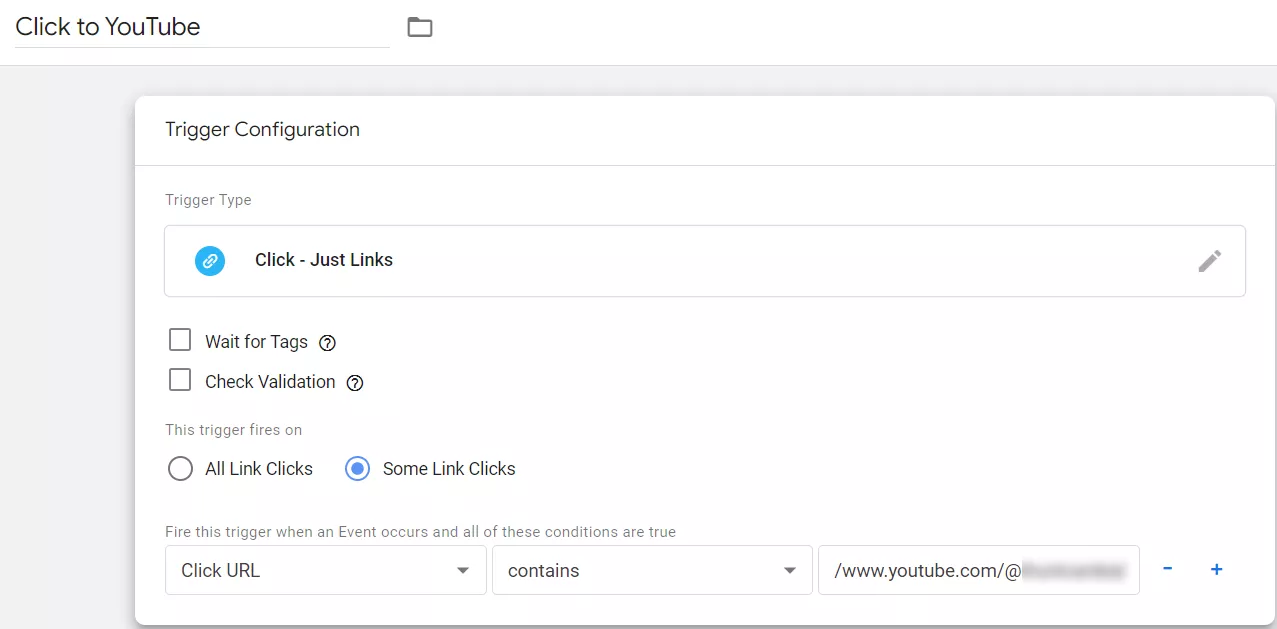
Task: Open the folder icon beside trigger name
Action: pos(420,28)
